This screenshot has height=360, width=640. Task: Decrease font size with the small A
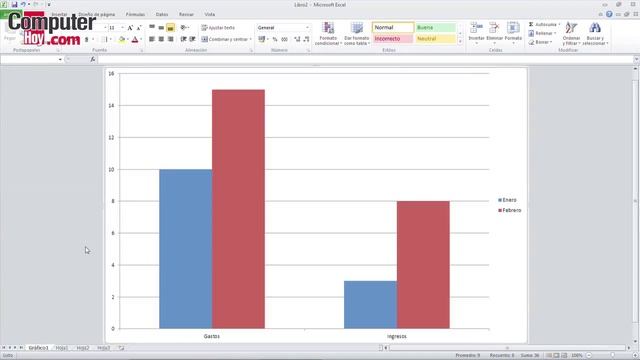click(x=139, y=28)
